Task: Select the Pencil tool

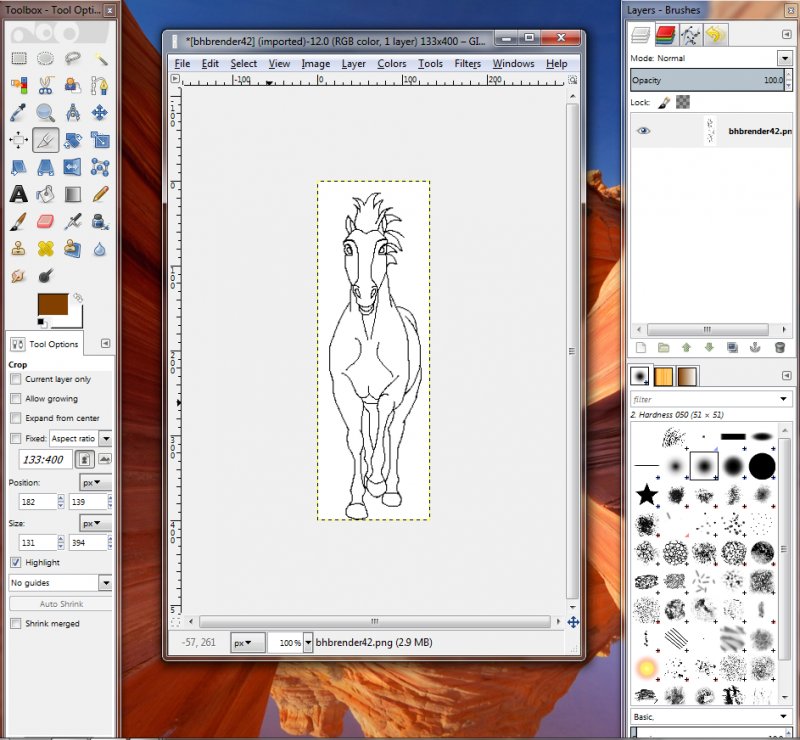Action: pyautogui.click(x=100, y=194)
